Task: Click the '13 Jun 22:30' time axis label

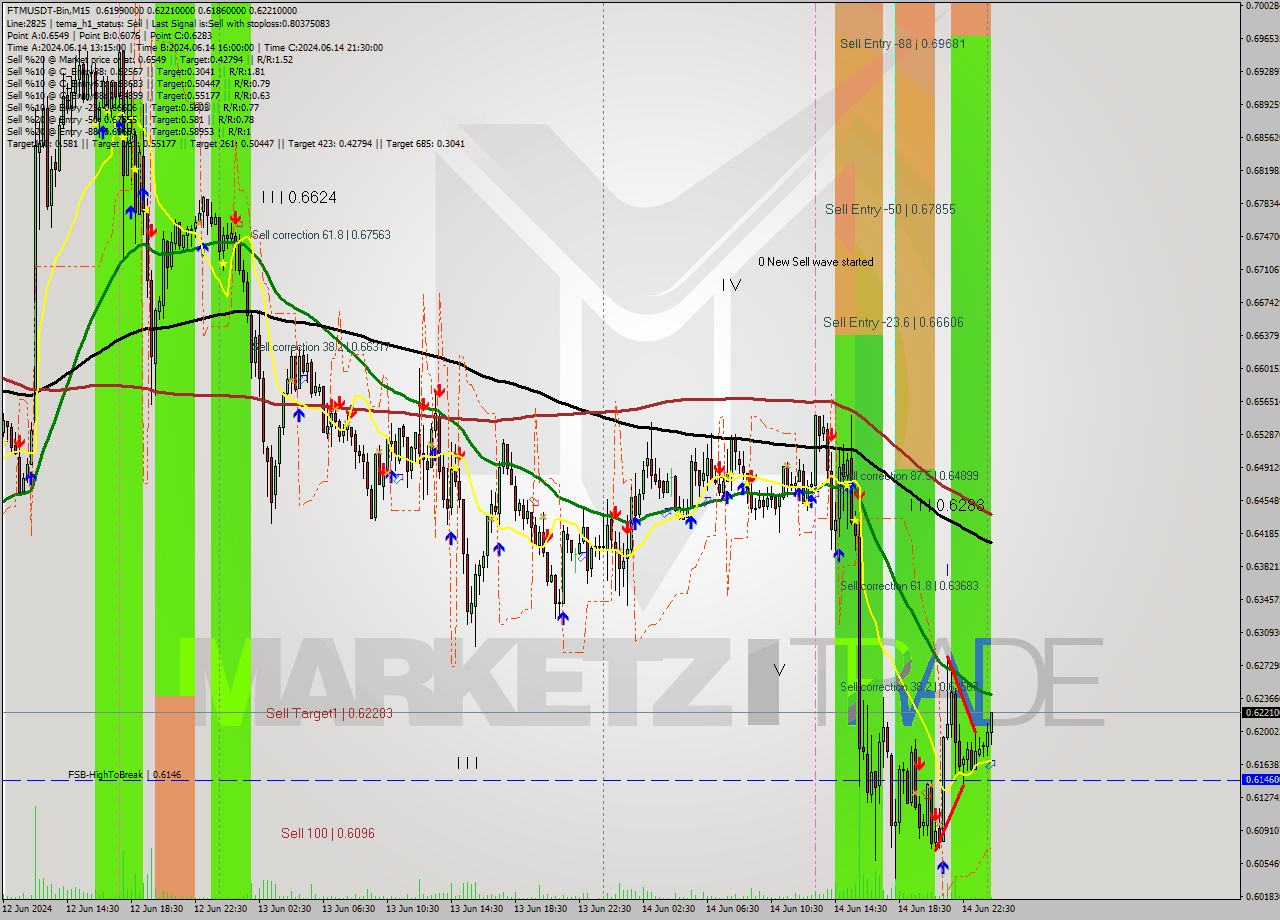Action: click(x=605, y=909)
